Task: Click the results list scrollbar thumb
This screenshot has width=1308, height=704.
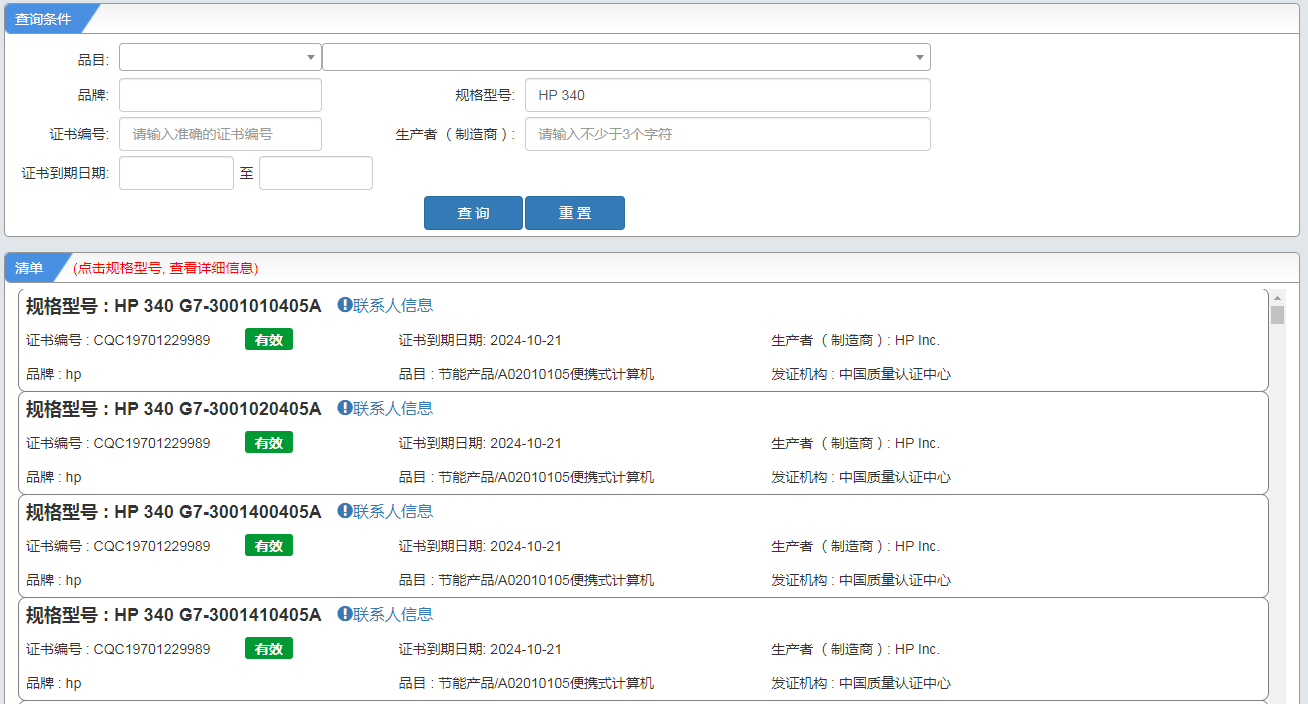Action: [1277, 315]
